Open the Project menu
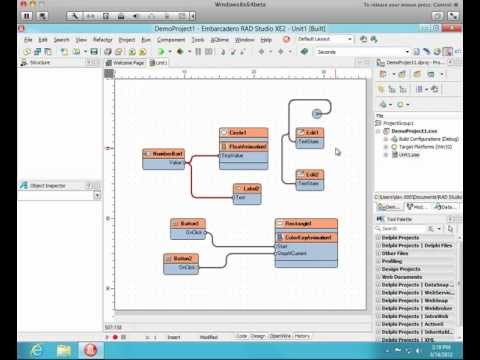480x360 pixels. (x=127, y=40)
